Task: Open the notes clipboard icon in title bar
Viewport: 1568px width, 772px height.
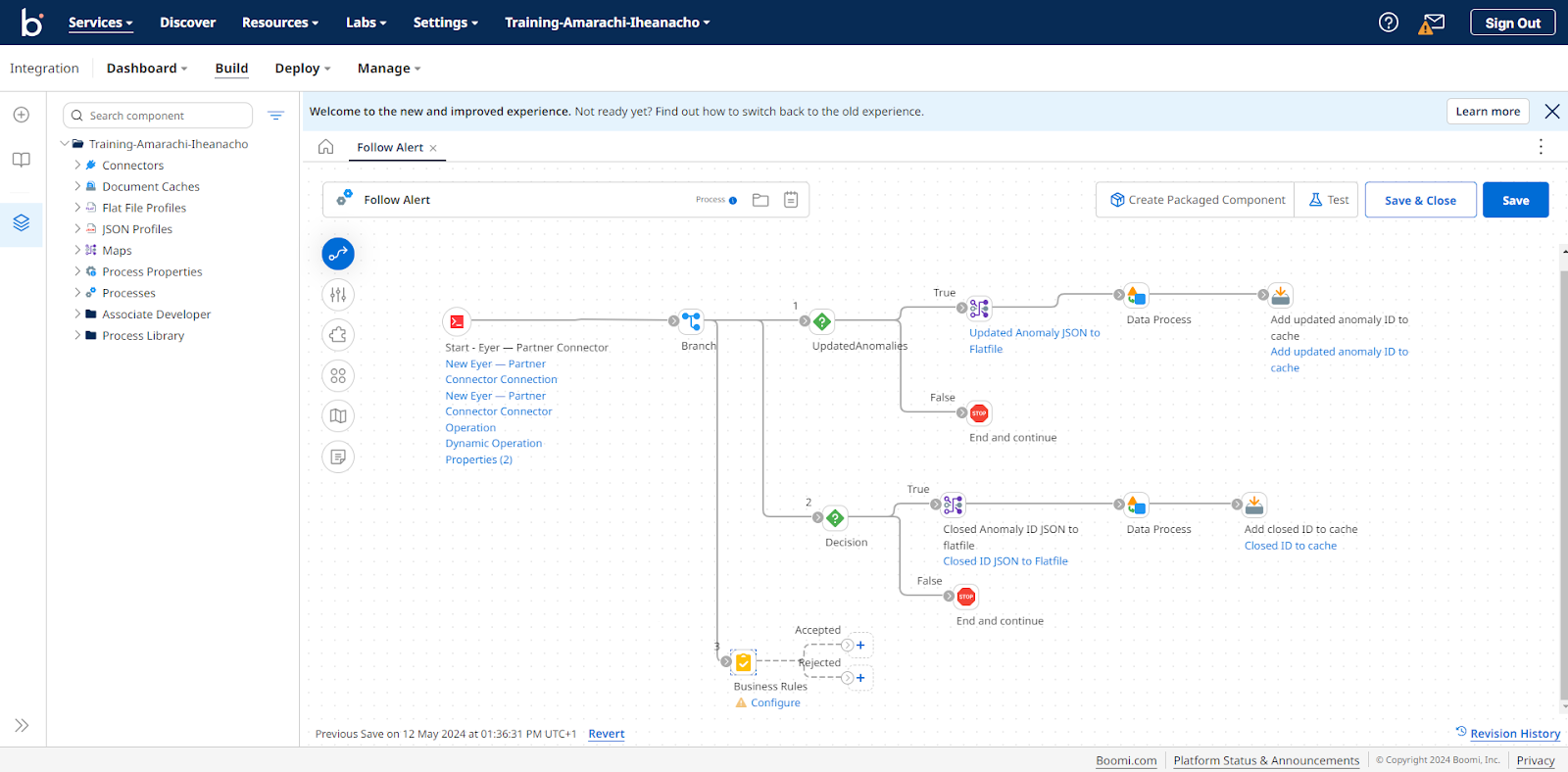Action: [791, 200]
